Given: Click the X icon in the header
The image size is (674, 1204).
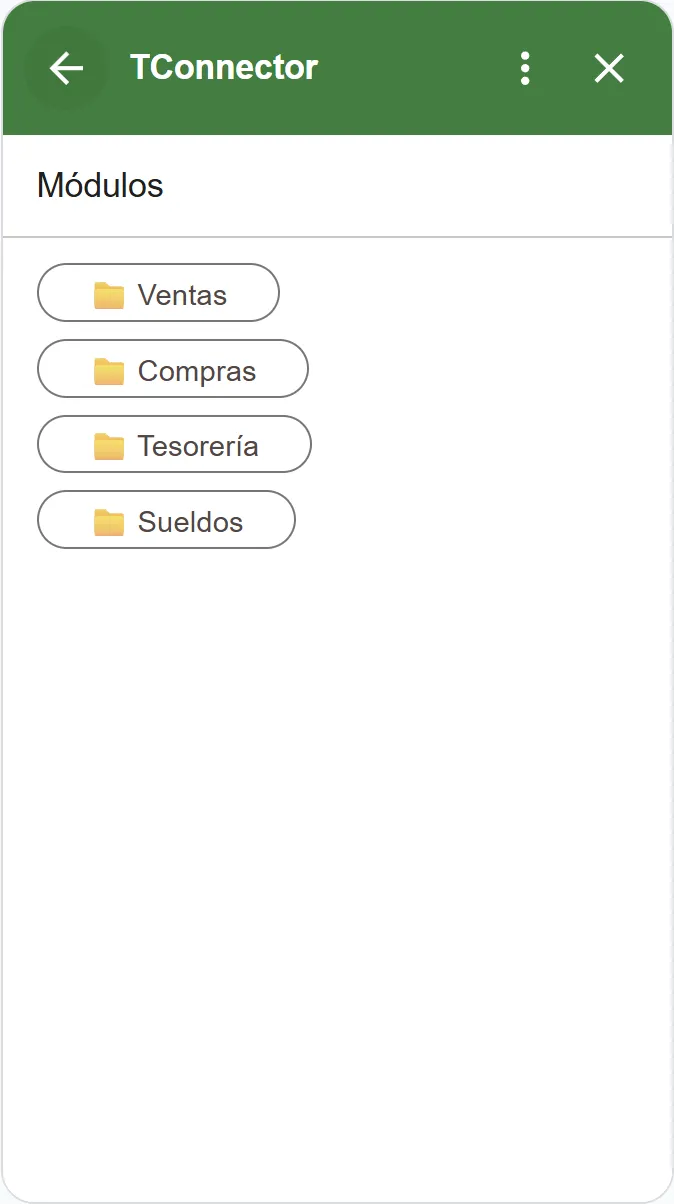Looking at the screenshot, I should point(608,68).
